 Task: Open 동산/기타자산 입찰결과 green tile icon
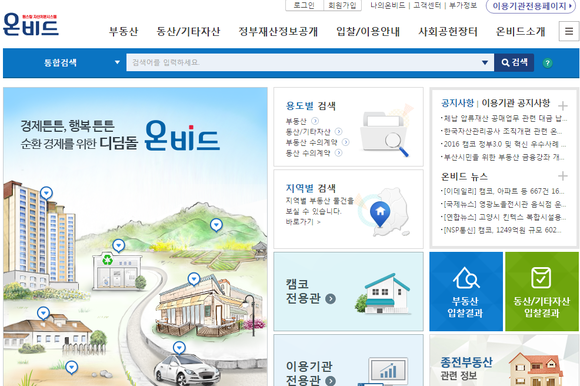coord(541,277)
